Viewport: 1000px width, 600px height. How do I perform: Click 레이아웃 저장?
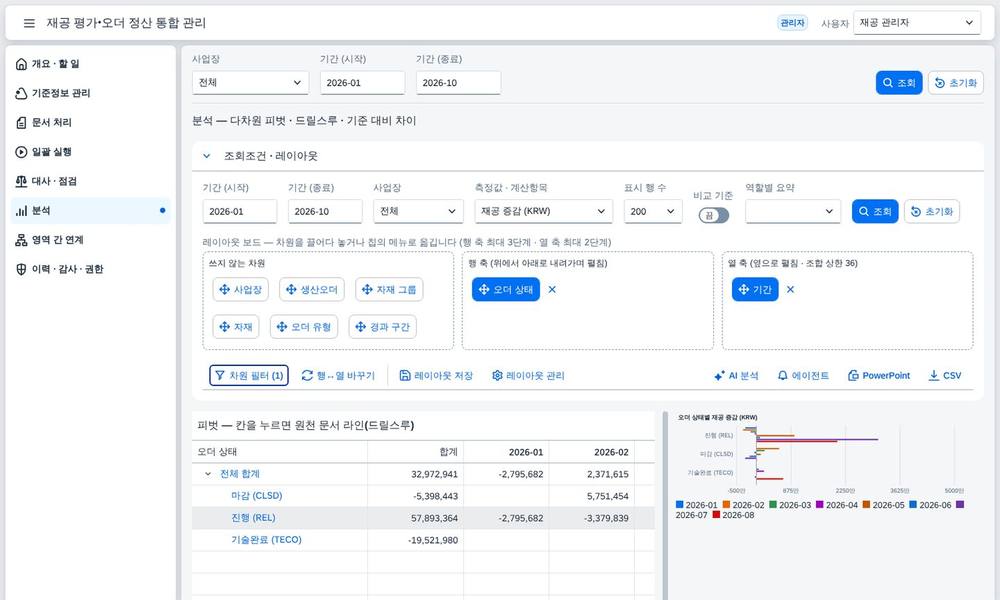pyautogui.click(x=436, y=376)
